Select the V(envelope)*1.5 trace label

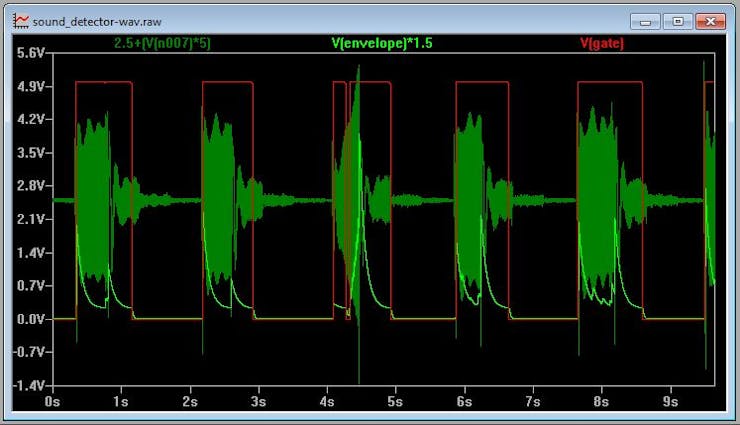(382, 43)
